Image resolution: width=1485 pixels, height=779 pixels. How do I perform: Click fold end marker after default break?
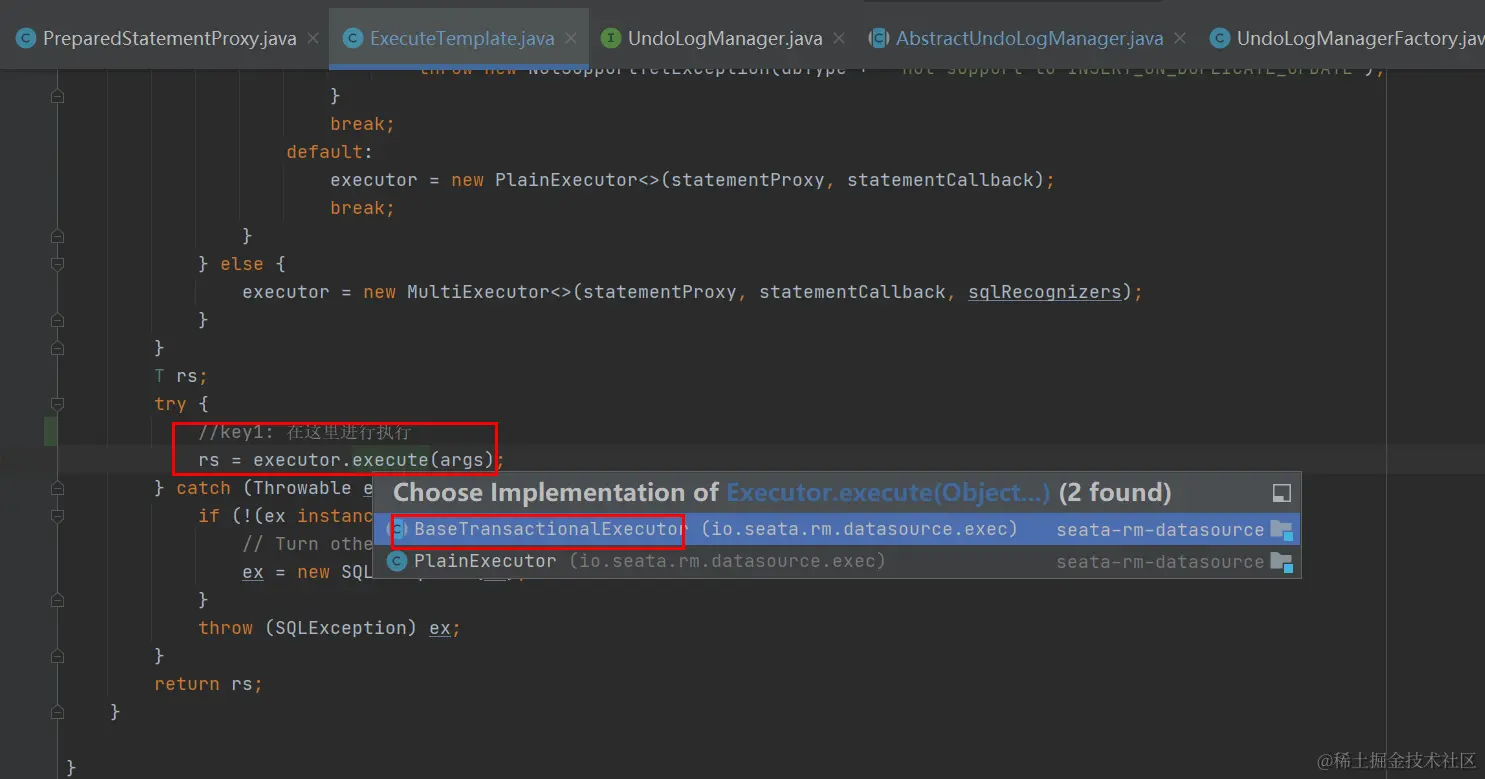click(x=57, y=236)
